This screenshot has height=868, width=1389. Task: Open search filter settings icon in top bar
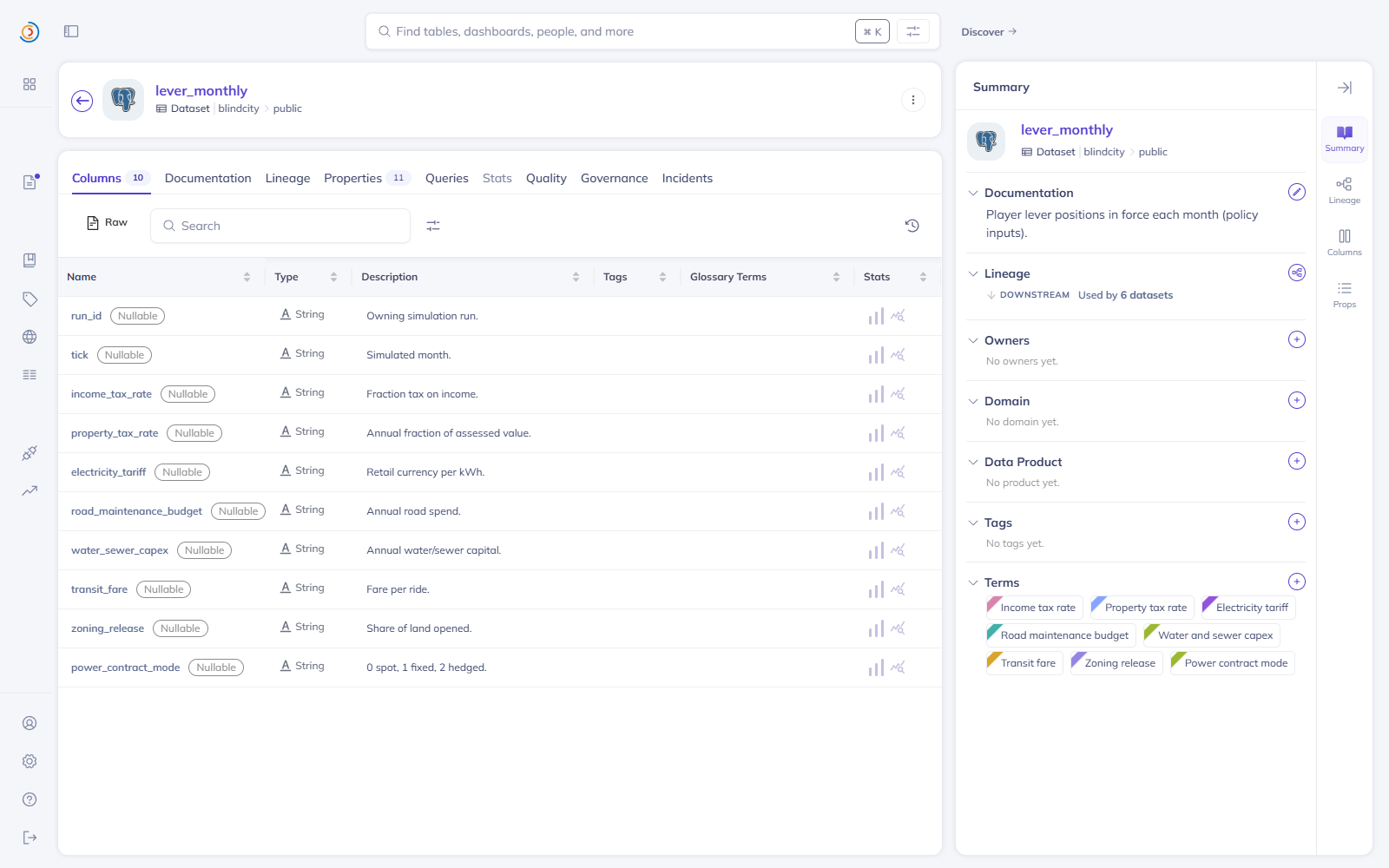(x=913, y=31)
